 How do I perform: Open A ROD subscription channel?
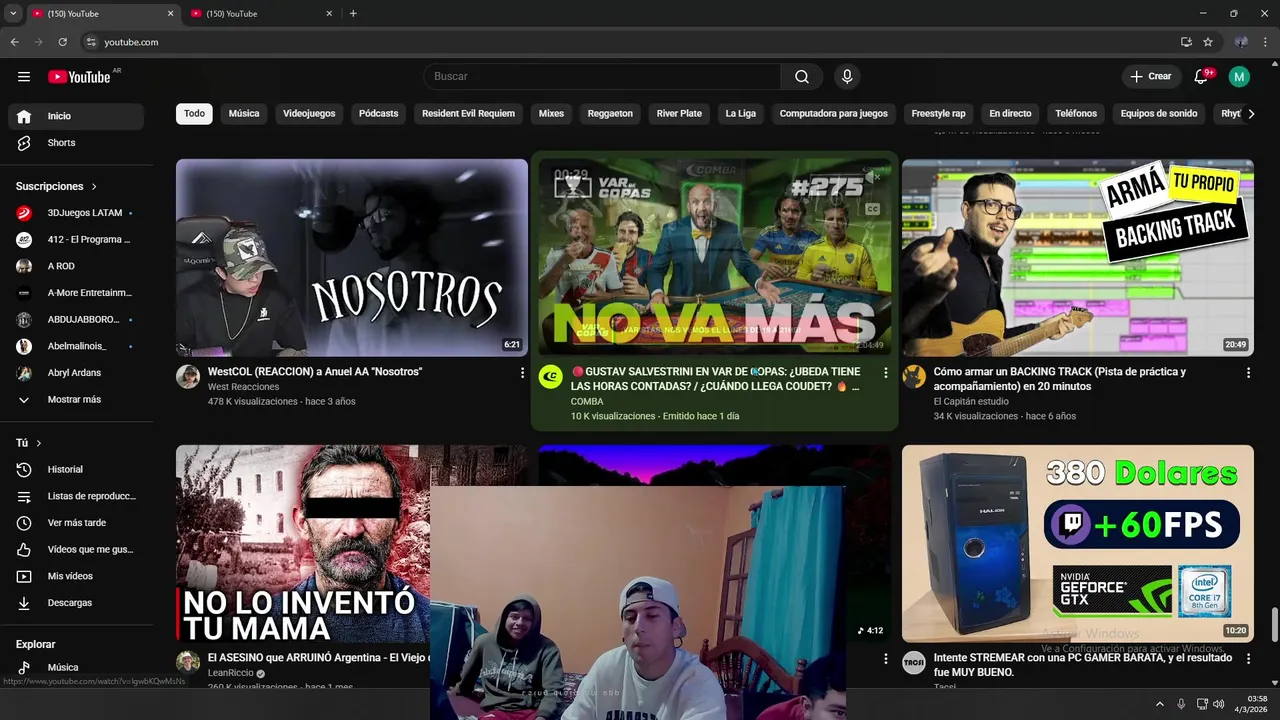(76, 266)
